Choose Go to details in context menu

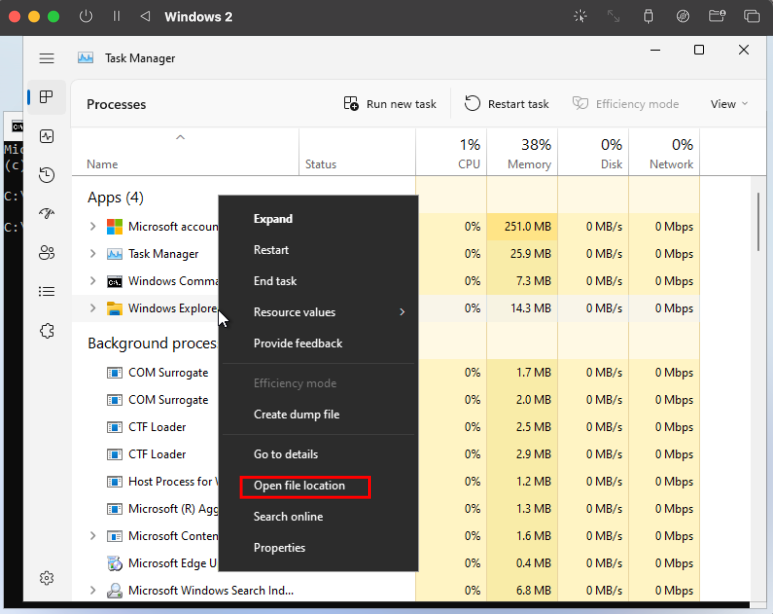(318, 454)
